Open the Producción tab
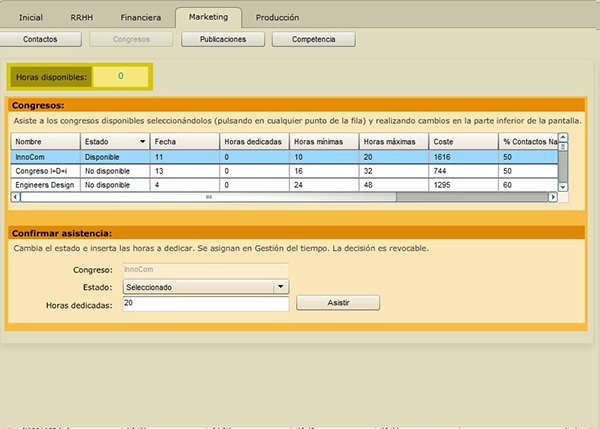This screenshot has height=429, width=600. click(277, 18)
